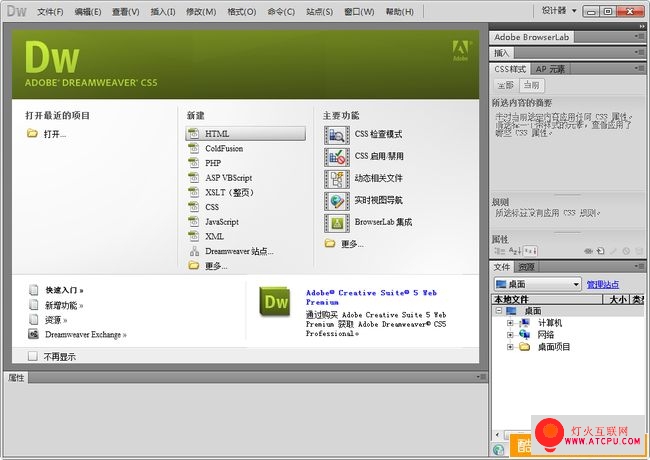
Task: Open the 文件(F) menu
Action: pyautogui.click(x=50, y=12)
